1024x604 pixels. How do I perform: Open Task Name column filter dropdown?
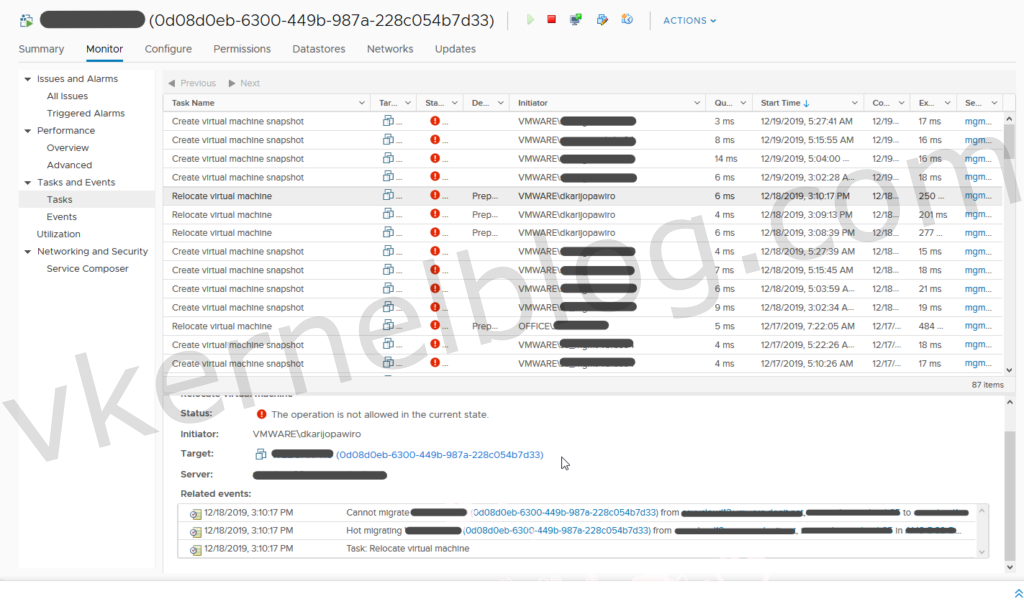pyautogui.click(x=361, y=103)
